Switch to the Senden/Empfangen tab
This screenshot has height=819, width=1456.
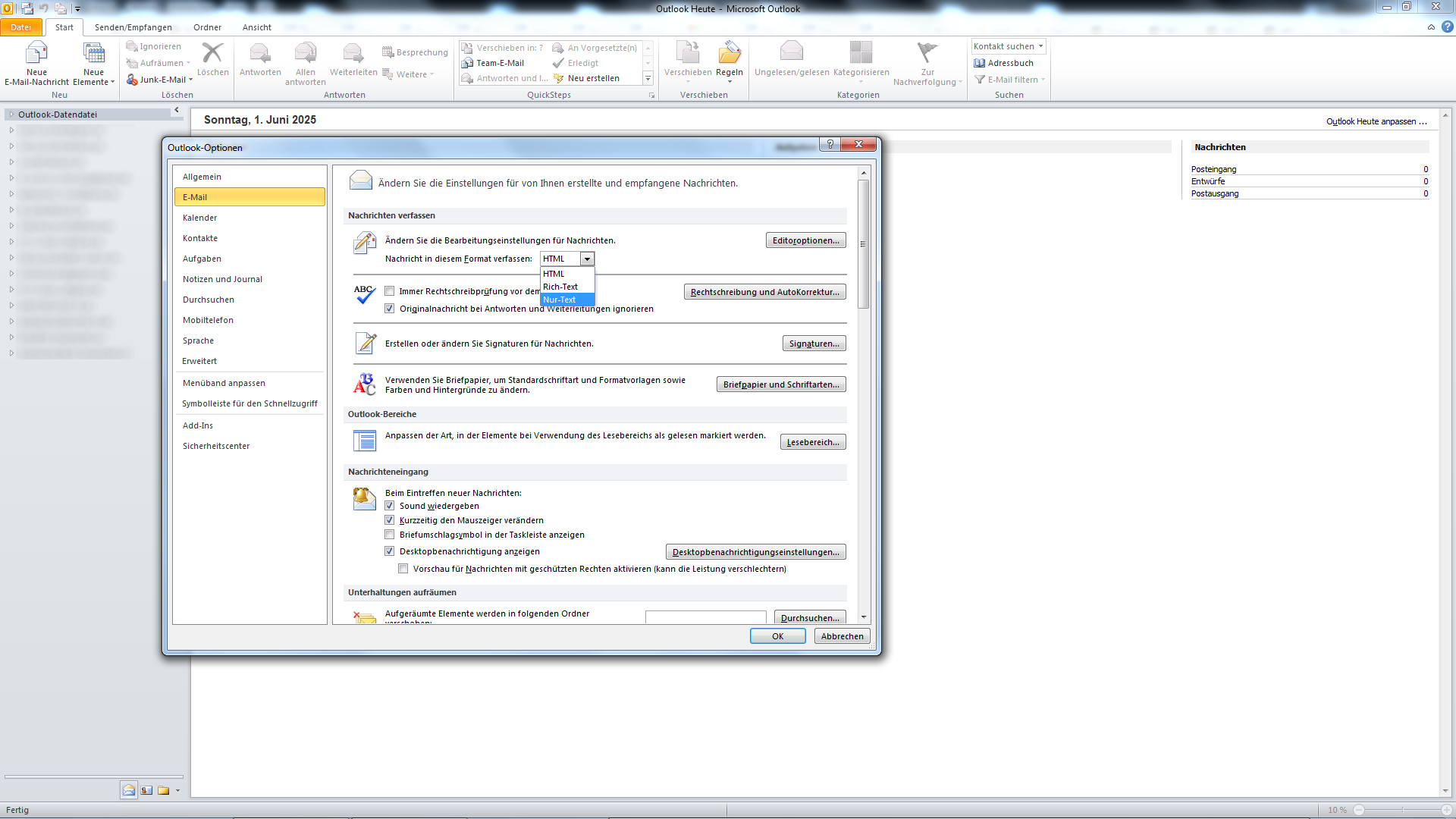(133, 27)
